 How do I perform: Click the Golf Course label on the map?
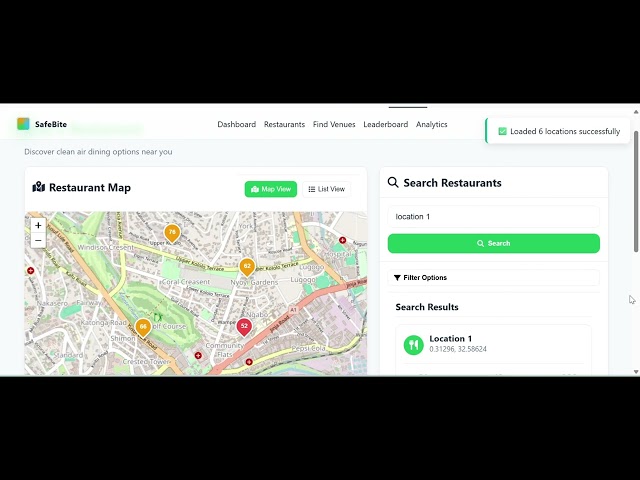(170, 326)
